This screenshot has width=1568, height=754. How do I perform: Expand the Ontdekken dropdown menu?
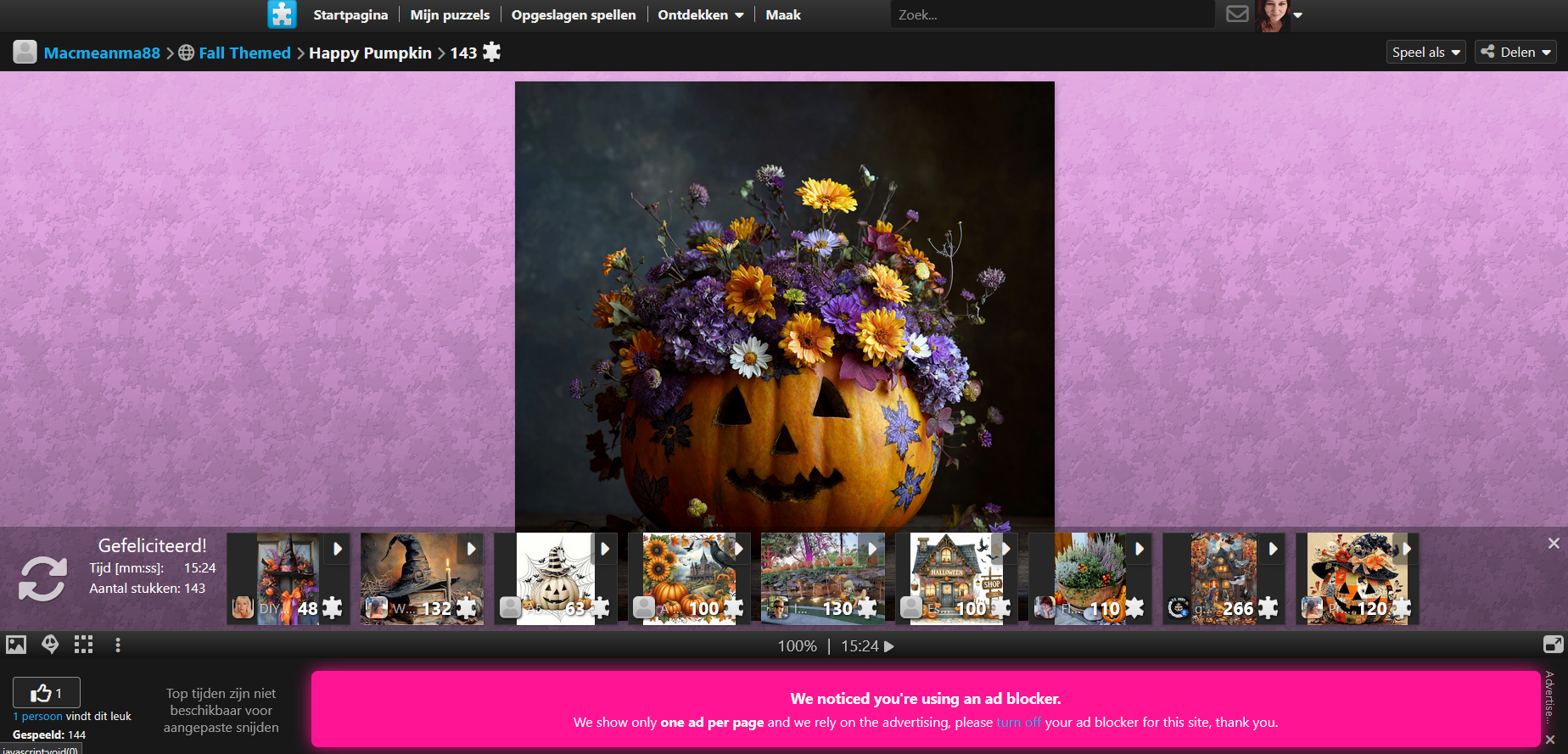(x=700, y=15)
